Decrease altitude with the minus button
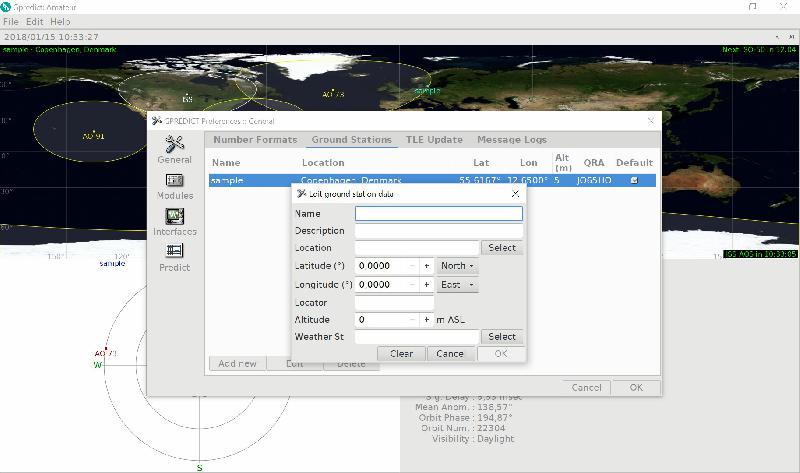 tap(412, 320)
